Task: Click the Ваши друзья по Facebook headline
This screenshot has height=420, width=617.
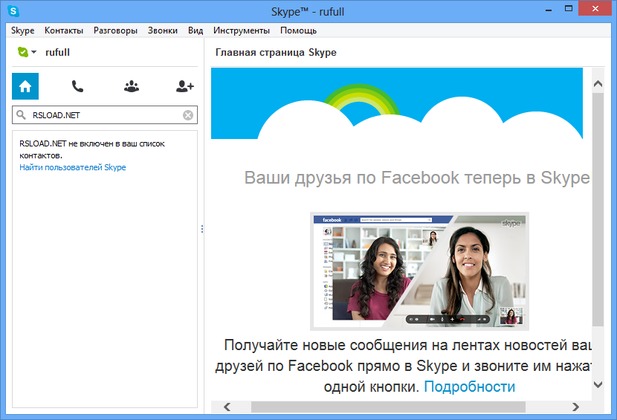Action: [417, 178]
